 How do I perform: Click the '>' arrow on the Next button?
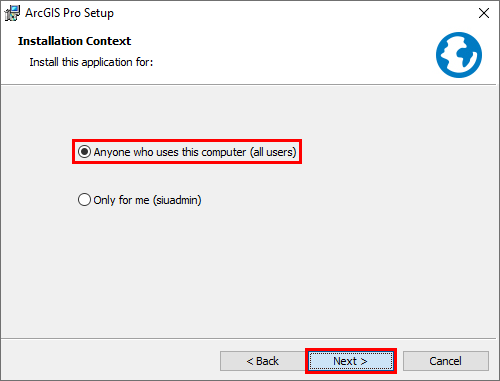coord(364,361)
